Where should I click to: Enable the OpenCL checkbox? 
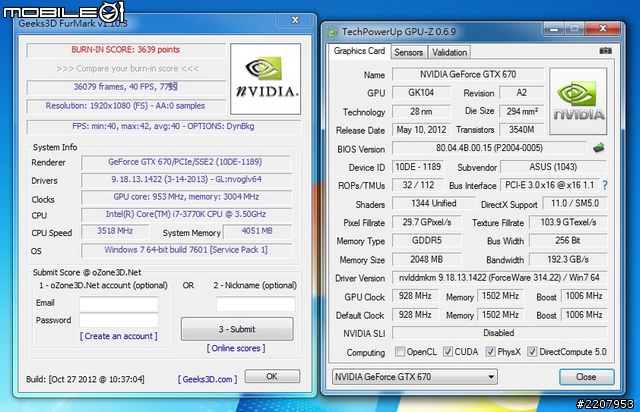[400, 352]
